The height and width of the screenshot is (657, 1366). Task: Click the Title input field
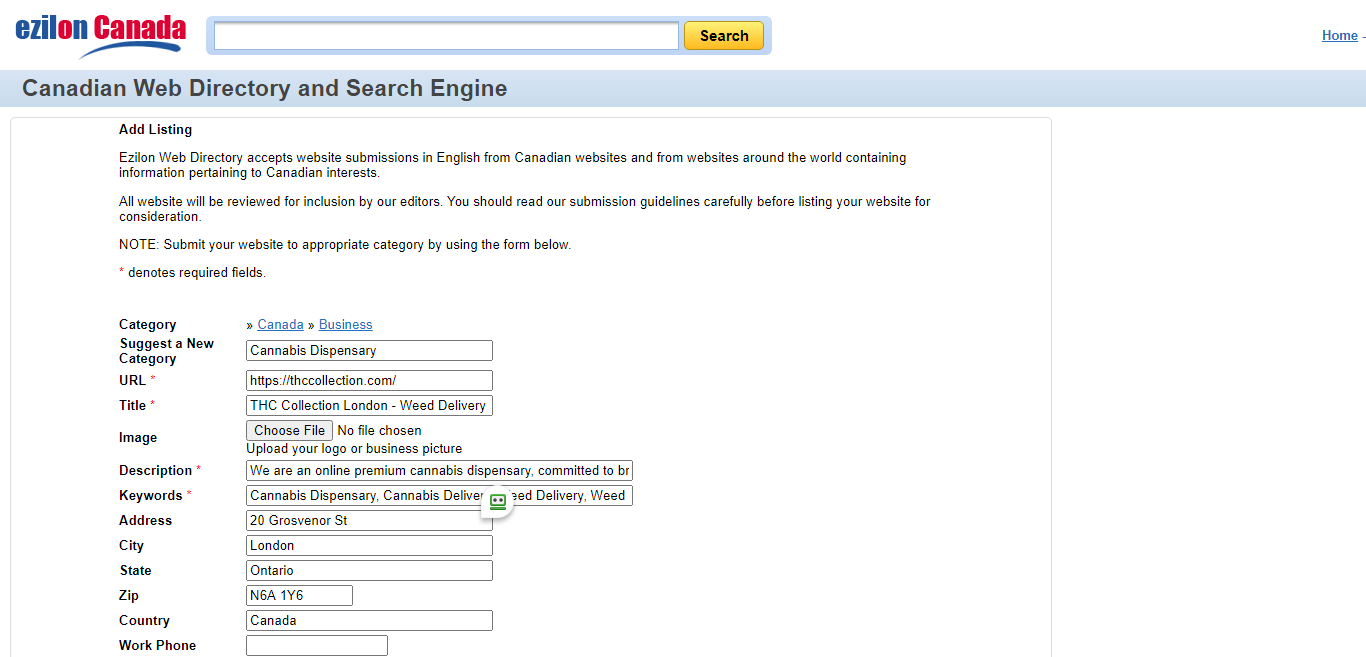370,406
